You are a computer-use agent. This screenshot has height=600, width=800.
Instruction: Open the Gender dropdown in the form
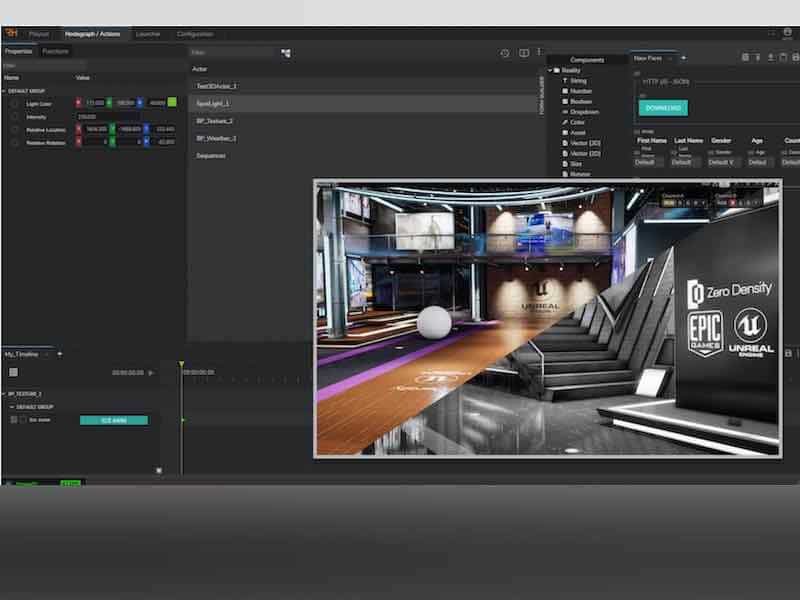point(722,162)
